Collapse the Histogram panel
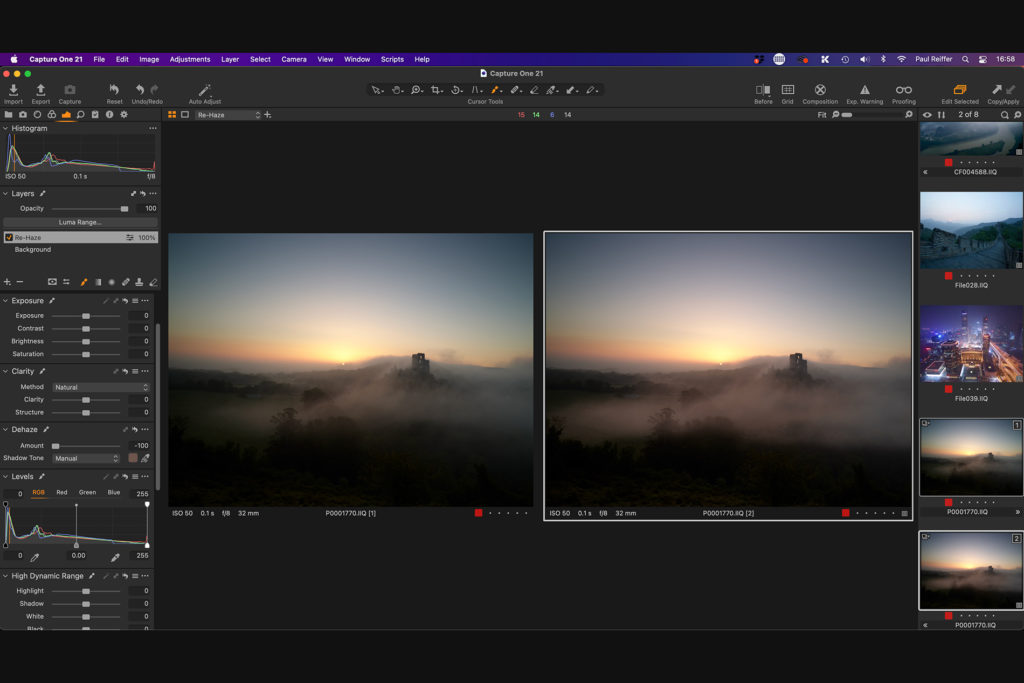The width and height of the screenshot is (1024, 683). 5,129
